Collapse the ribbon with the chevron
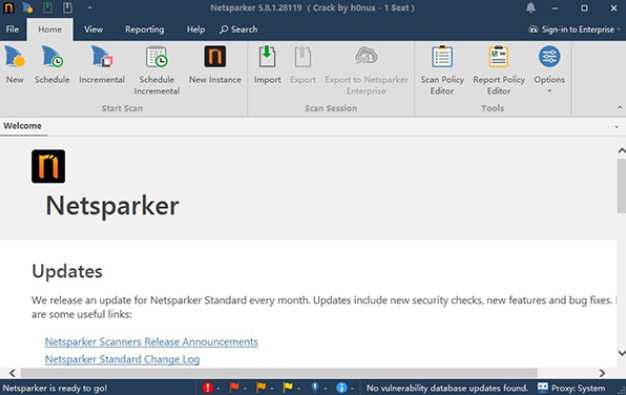 point(620,107)
